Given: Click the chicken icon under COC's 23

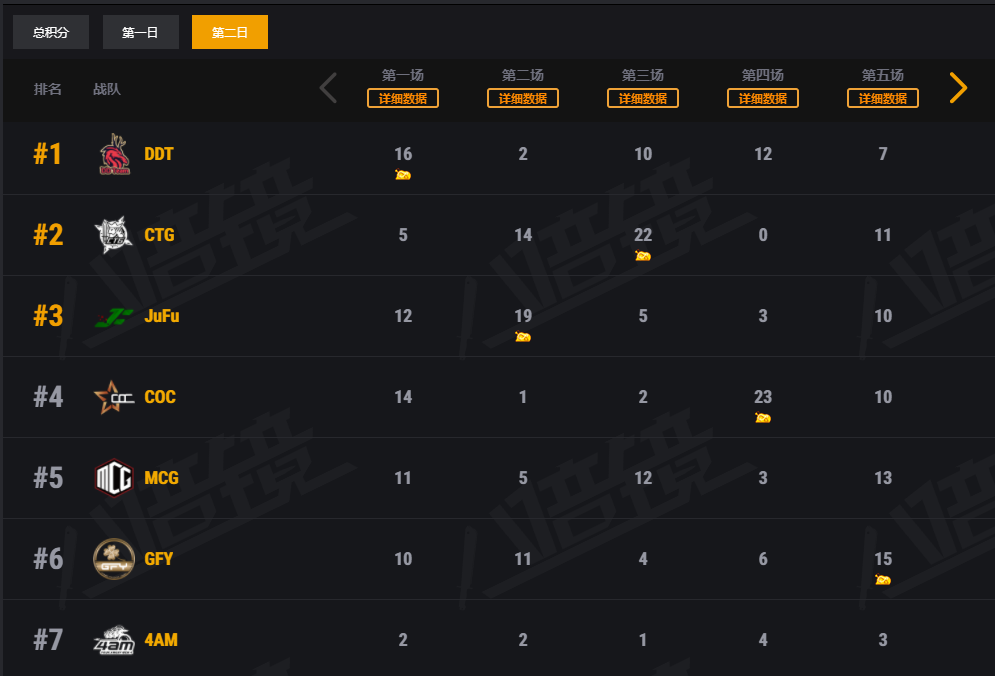Looking at the screenshot, I should click(x=763, y=418).
